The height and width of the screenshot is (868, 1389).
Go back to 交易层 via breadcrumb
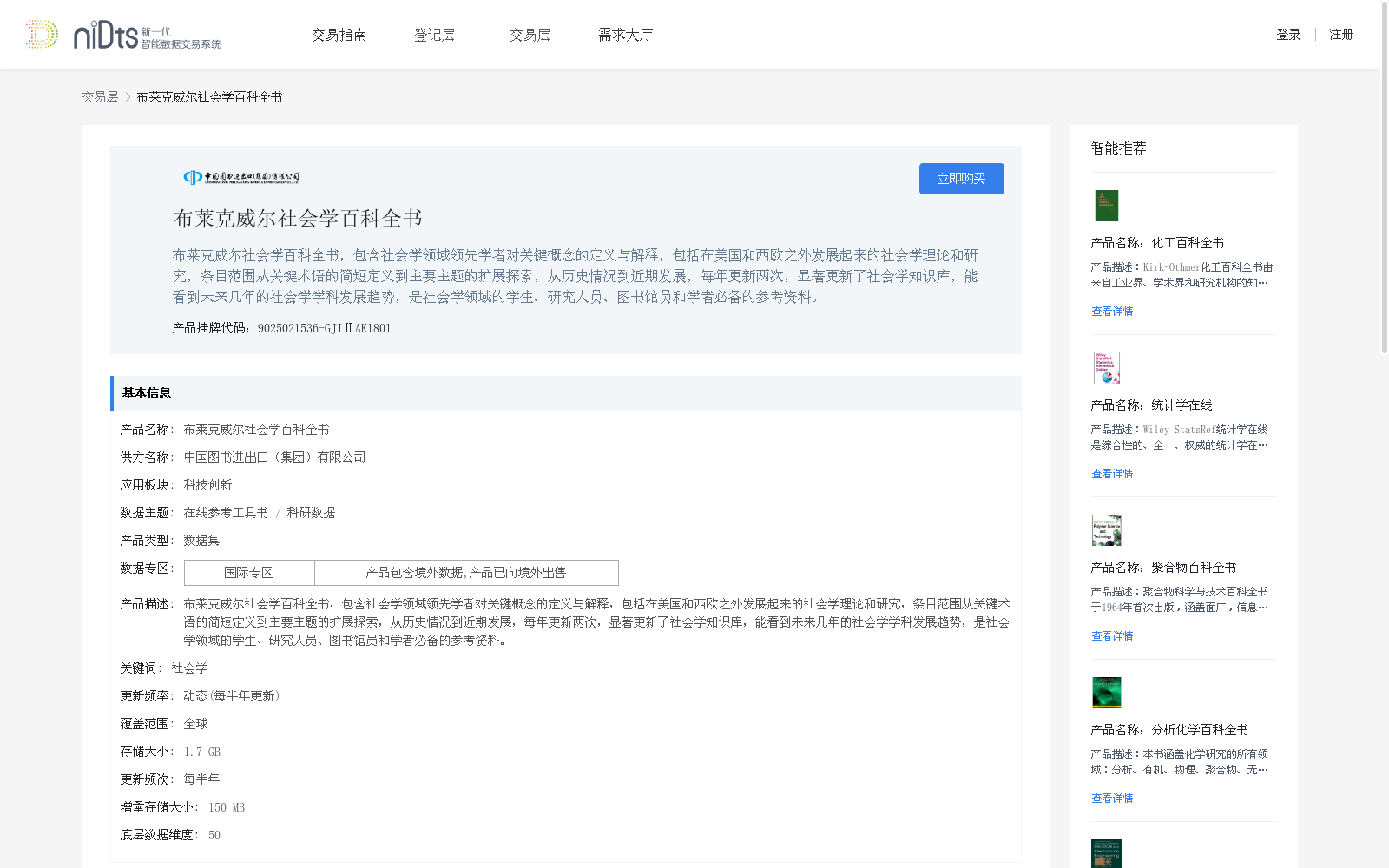100,97
